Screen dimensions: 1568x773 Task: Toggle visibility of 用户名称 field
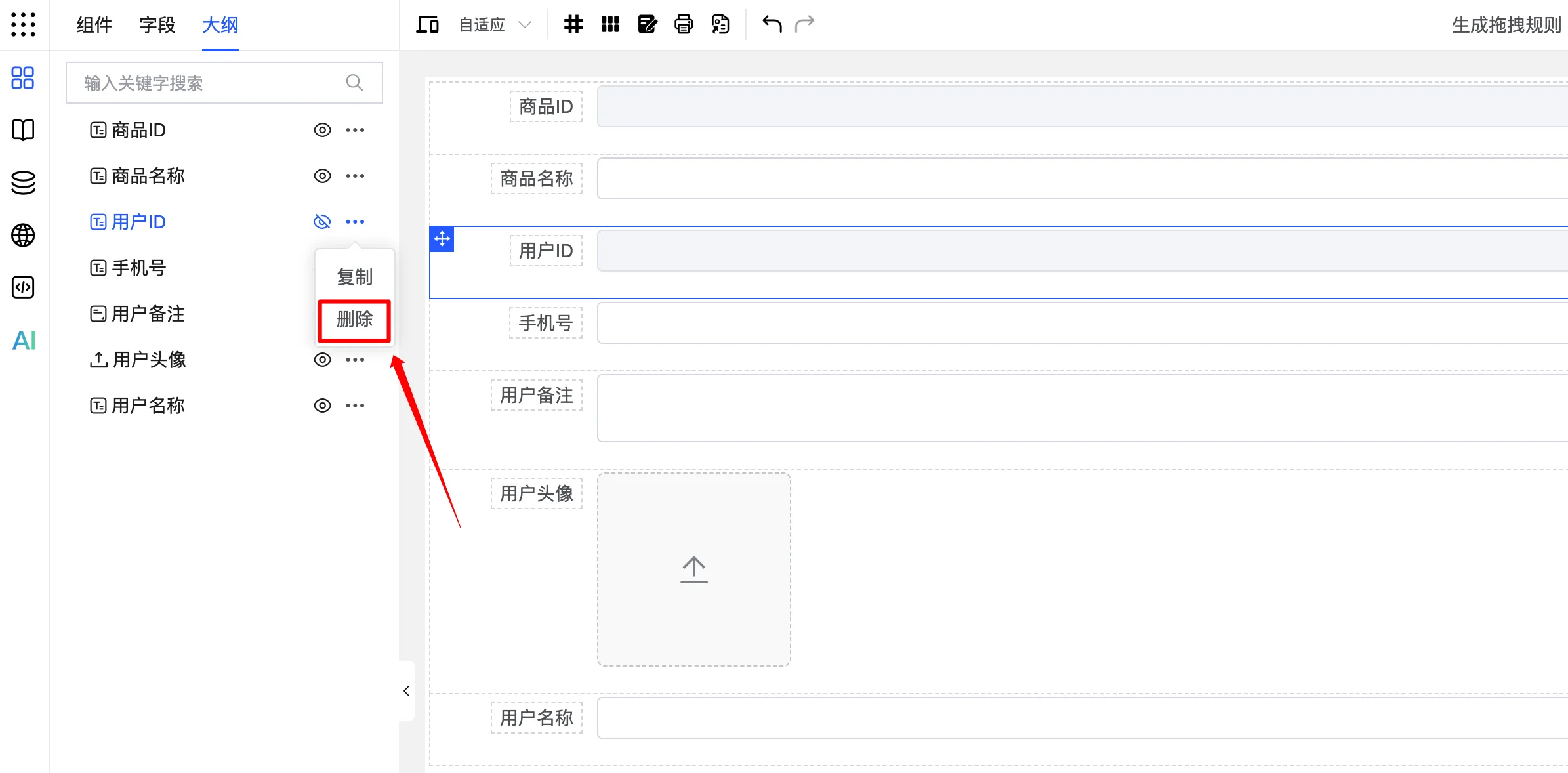pyautogui.click(x=322, y=405)
